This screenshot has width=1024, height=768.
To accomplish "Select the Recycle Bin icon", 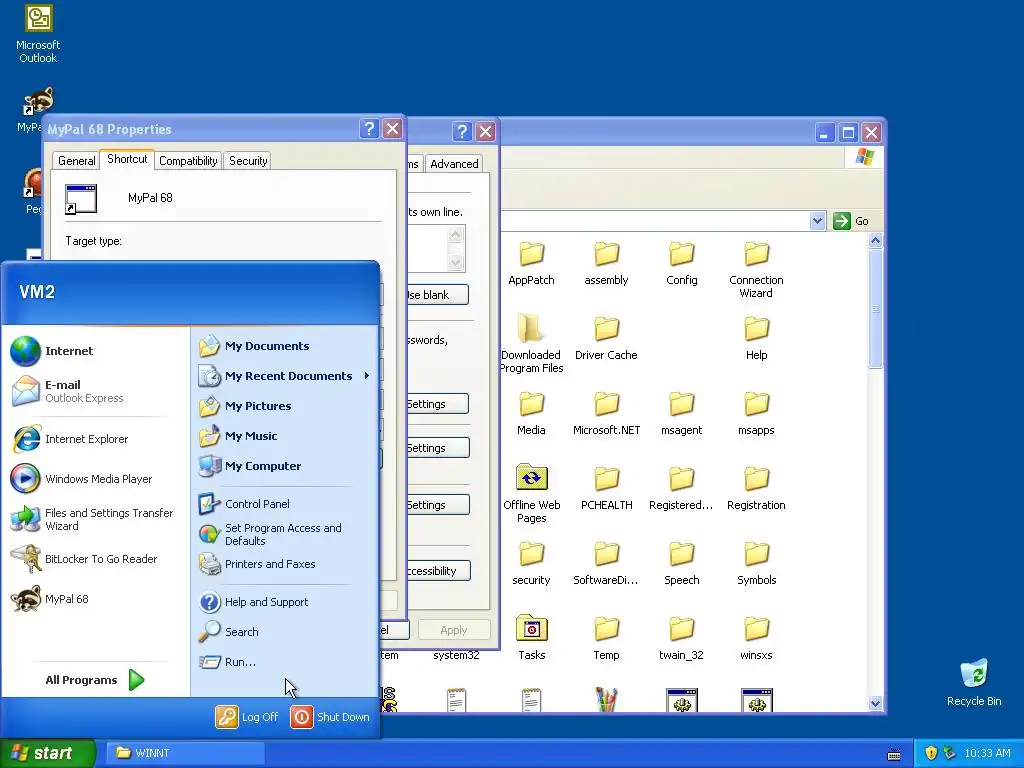I will pos(974,682).
